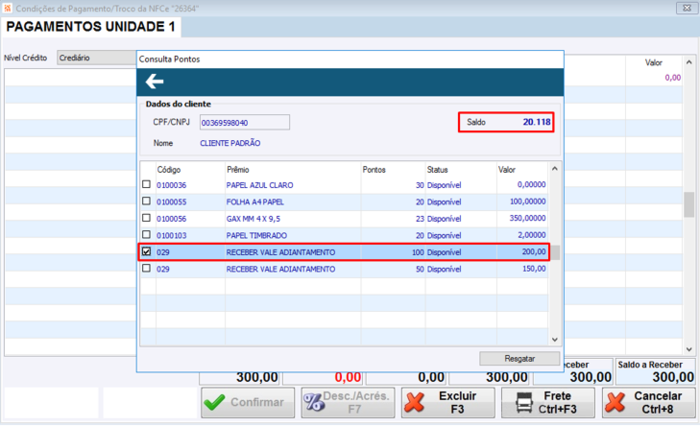Click the value 100,00000 cell
The width and height of the screenshot is (700, 427).
pyautogui.click(x=528, y=201)
